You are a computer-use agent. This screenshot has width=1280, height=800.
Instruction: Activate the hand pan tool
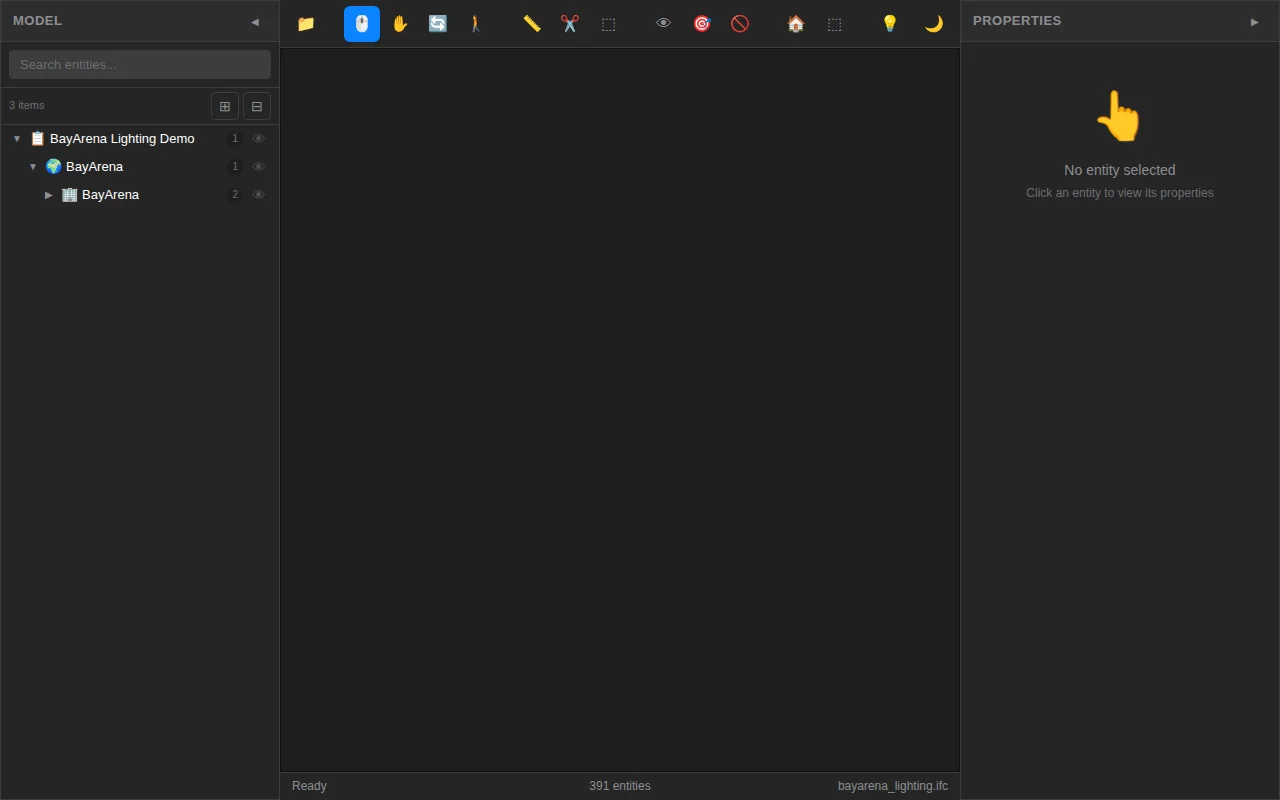[x=400, y=24]
